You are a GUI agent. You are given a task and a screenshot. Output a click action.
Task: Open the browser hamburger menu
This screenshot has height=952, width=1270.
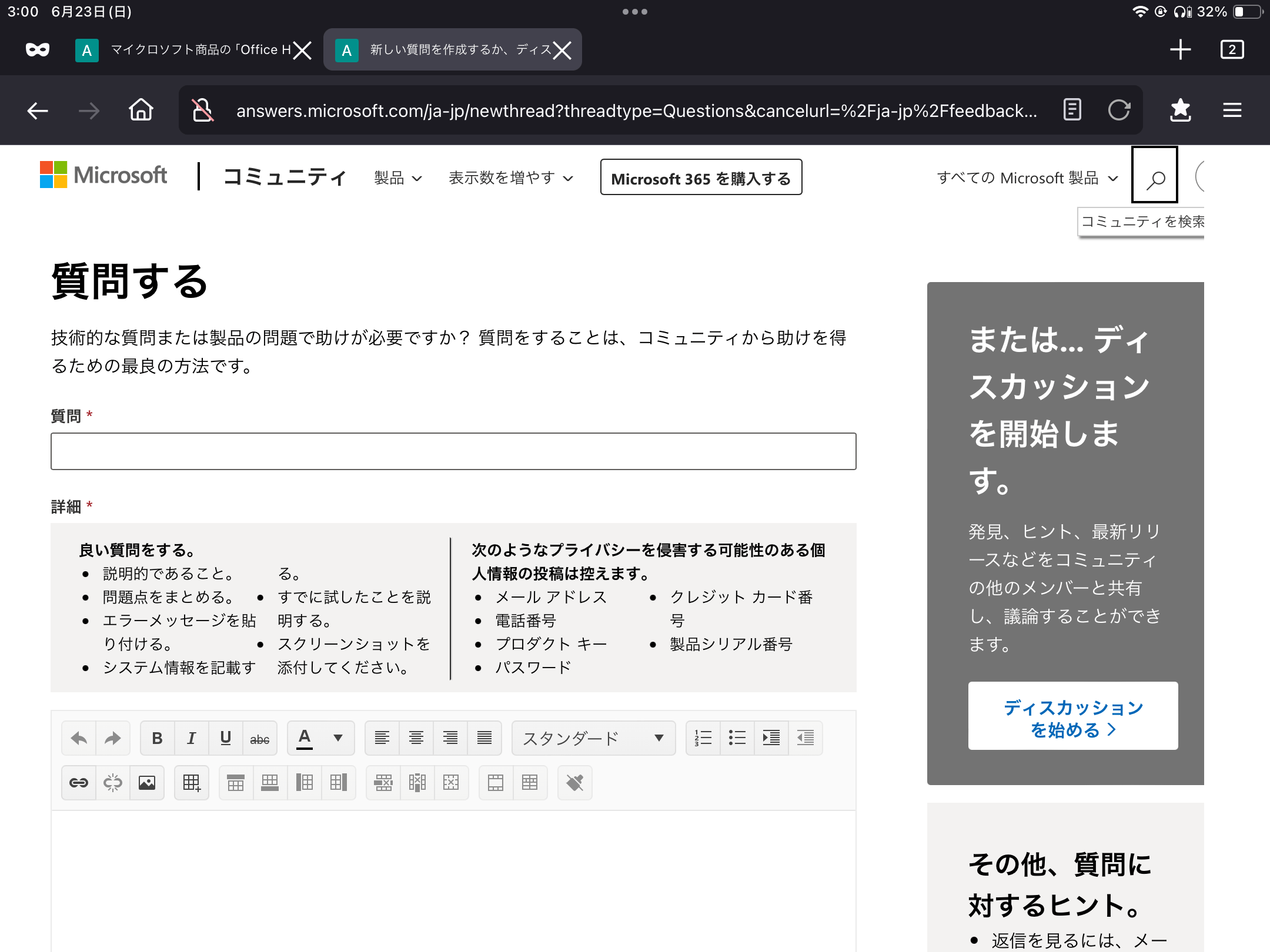tap(1232, 110)
